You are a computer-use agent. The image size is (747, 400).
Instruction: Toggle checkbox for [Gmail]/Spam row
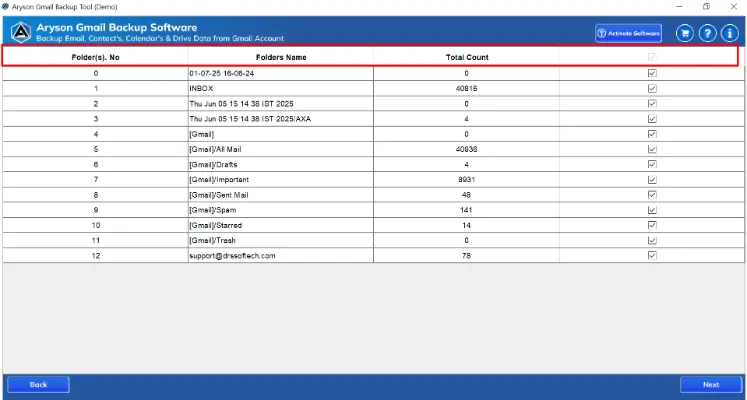[x=652, y=210]
